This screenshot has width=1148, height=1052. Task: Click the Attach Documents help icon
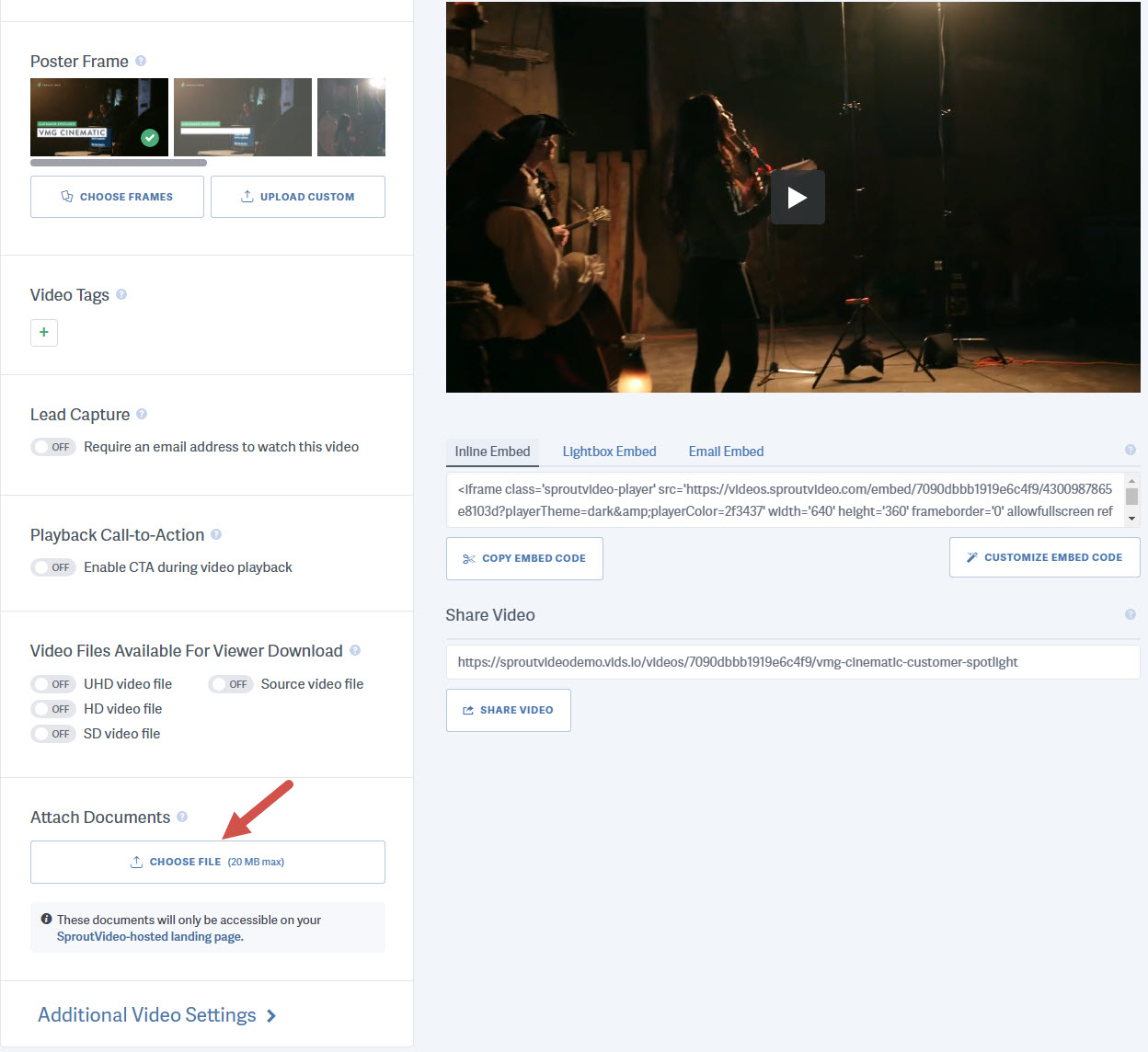[183, 817]
